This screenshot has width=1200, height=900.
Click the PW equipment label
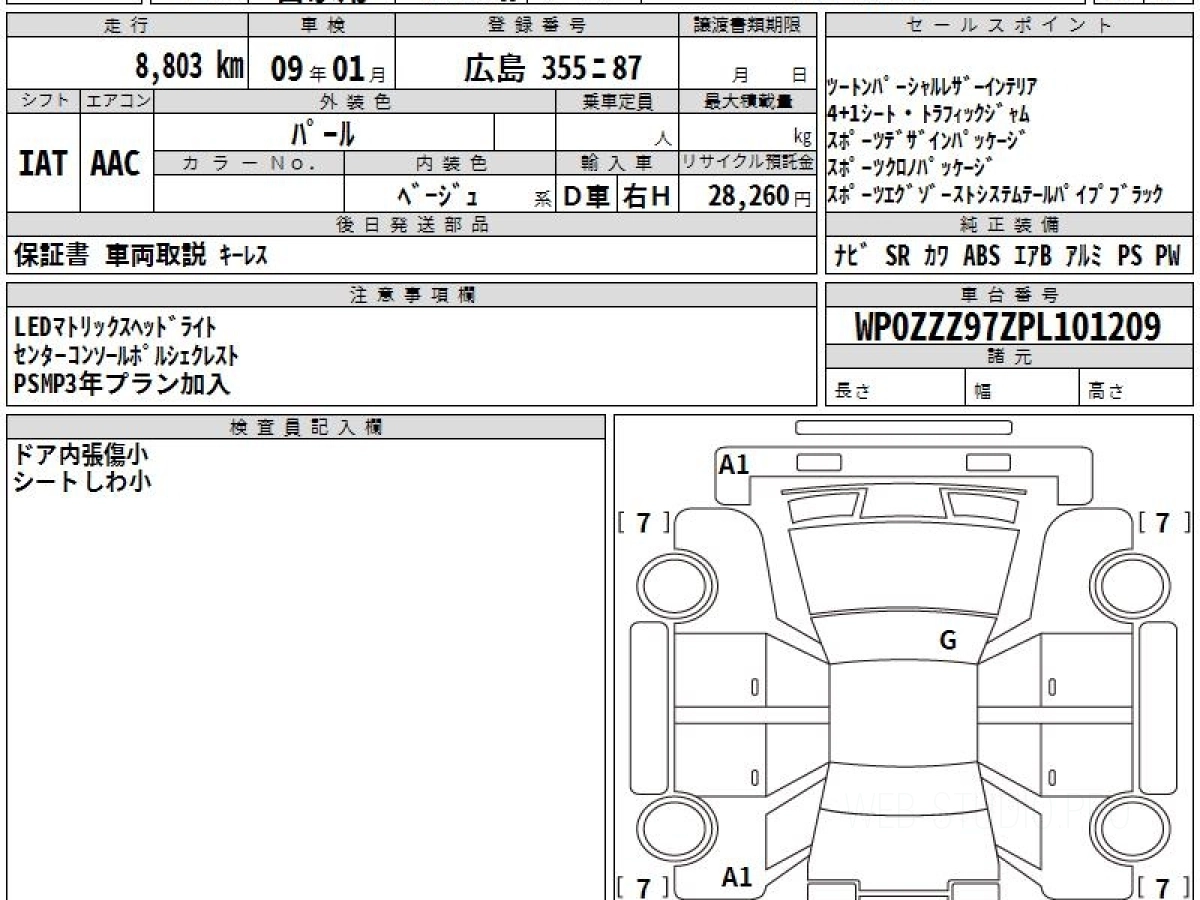[x=1167, y=256]
